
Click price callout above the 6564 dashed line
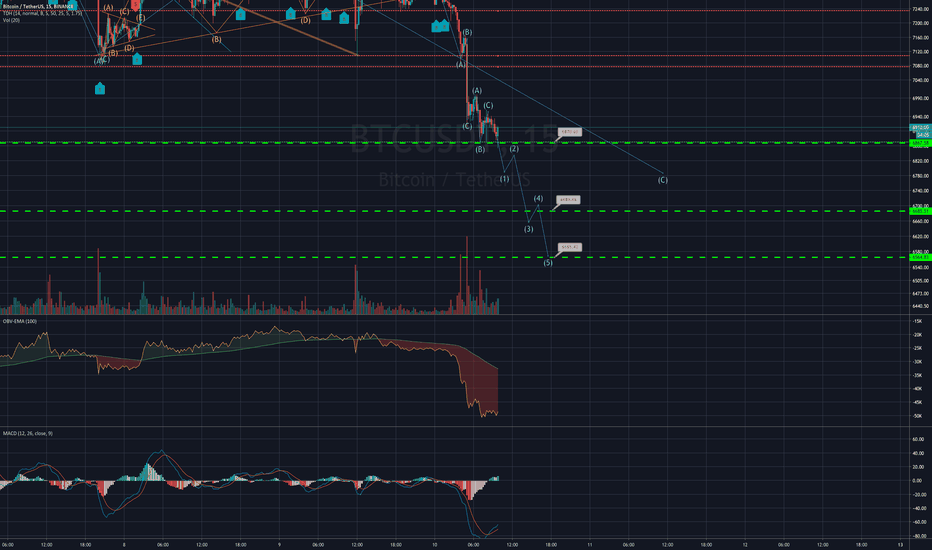pos(569,247)
